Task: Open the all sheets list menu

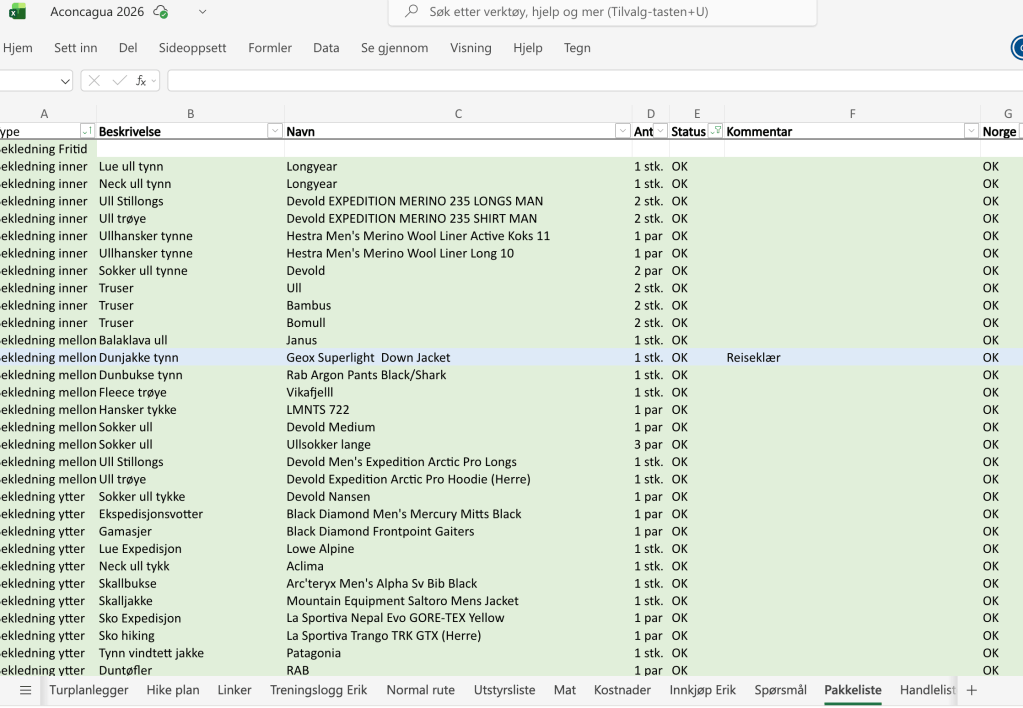Action: coord(25,690)
